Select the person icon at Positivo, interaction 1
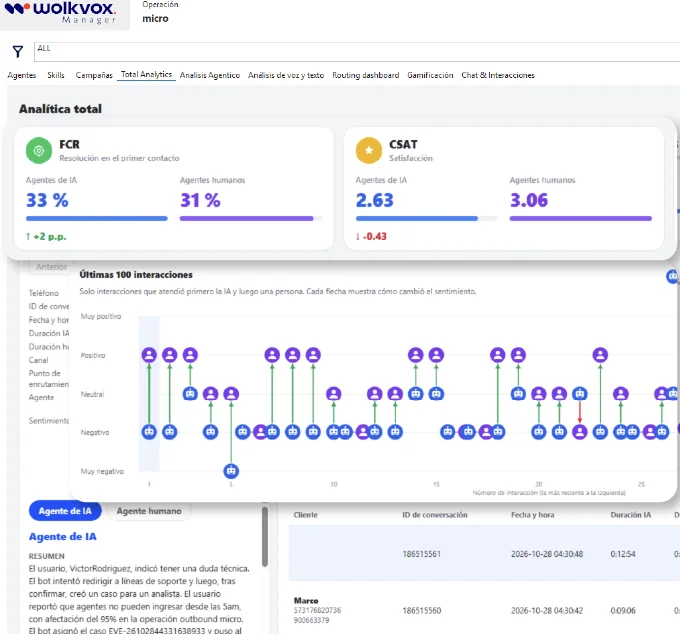680x640 pixels. (149, 355)
